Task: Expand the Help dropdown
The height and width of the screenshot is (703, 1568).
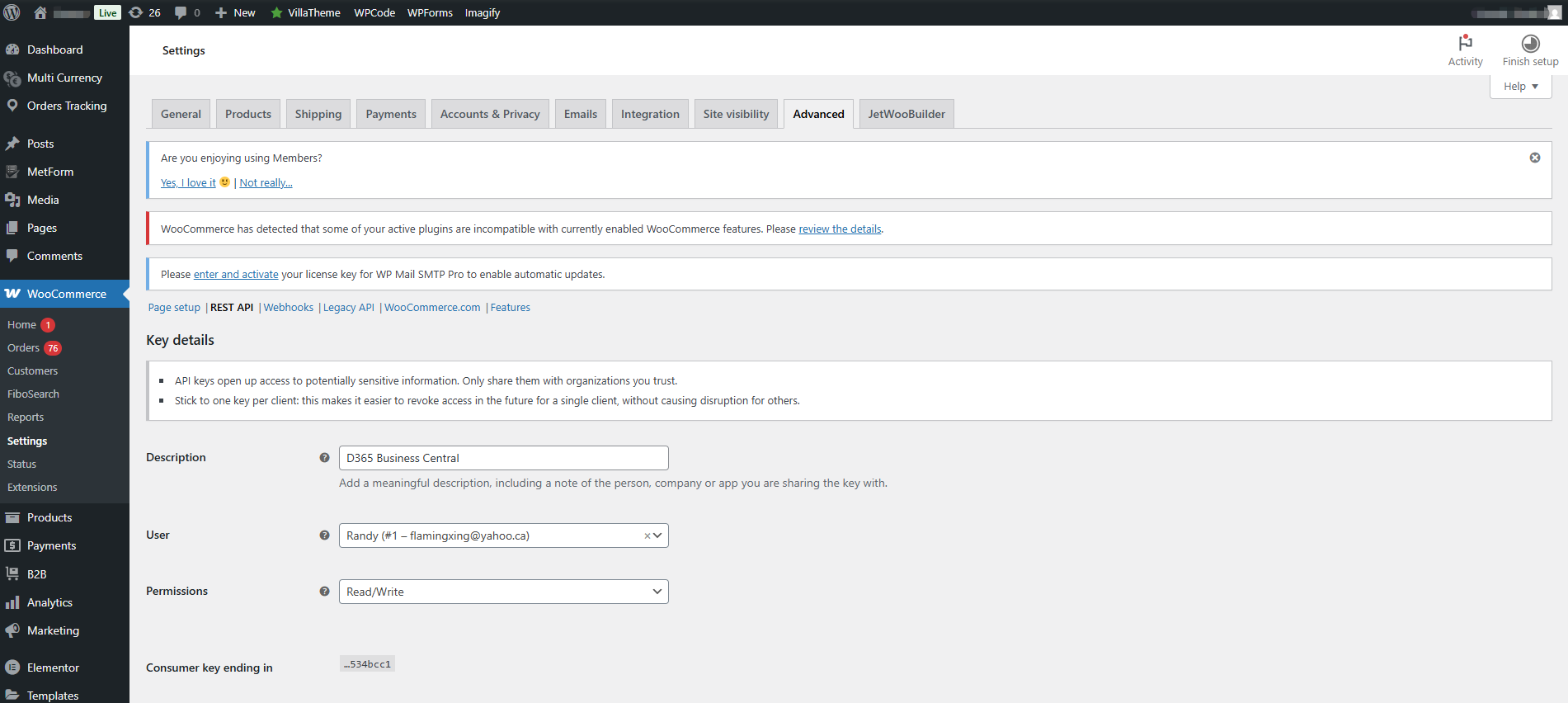Action: point(1521,86)
